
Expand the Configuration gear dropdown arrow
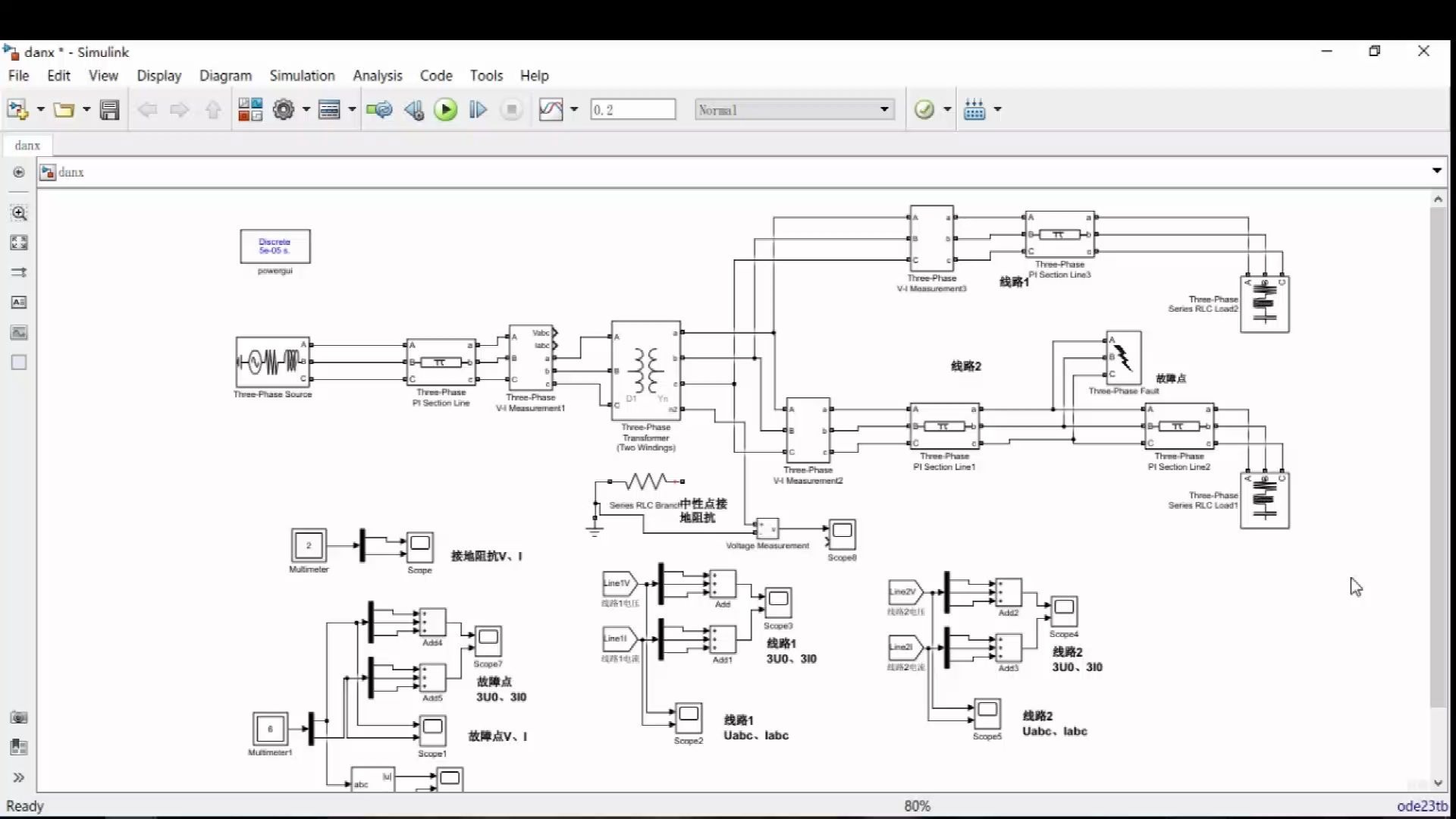click(306, 110)
